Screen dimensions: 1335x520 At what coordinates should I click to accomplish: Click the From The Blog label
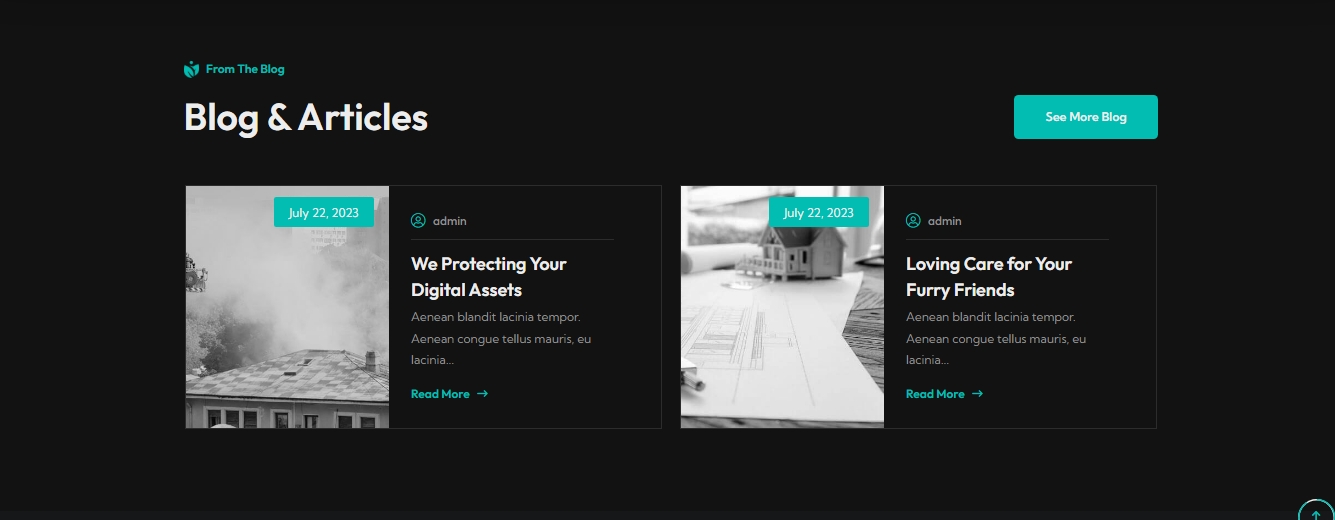(245, 69)
